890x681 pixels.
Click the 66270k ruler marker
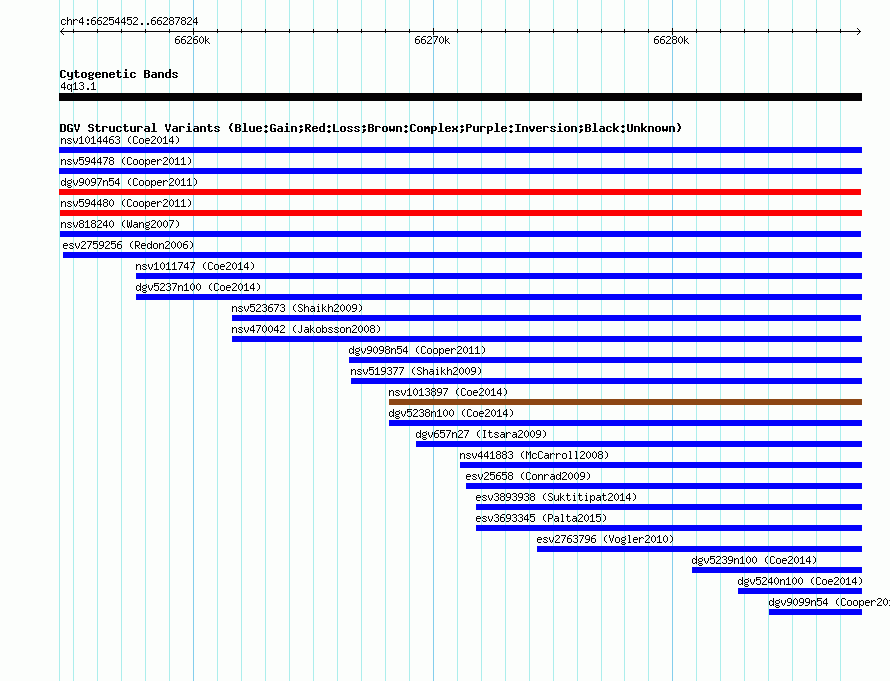(x=432, y=40)
